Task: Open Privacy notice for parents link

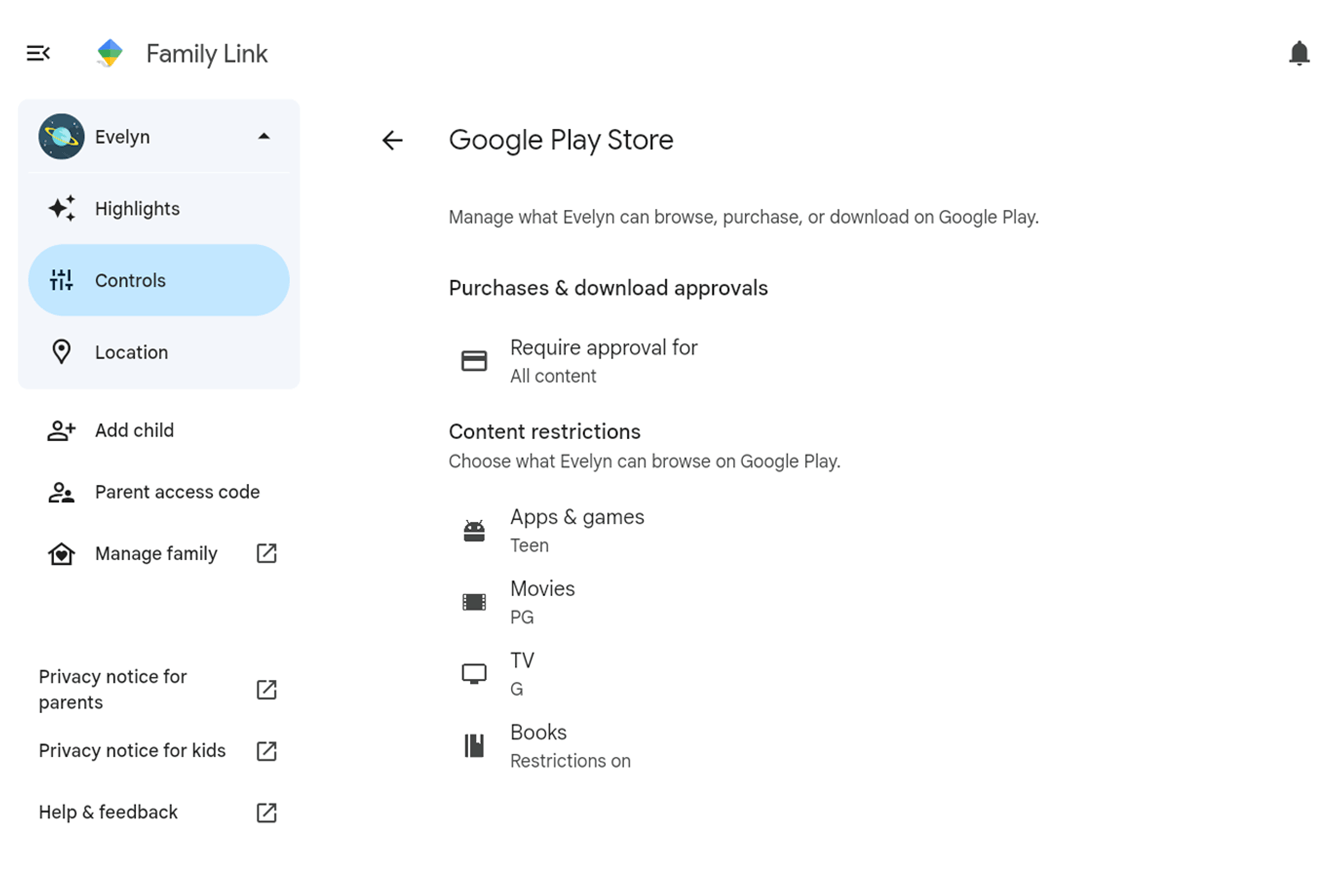Action: (x=113, y=690)
